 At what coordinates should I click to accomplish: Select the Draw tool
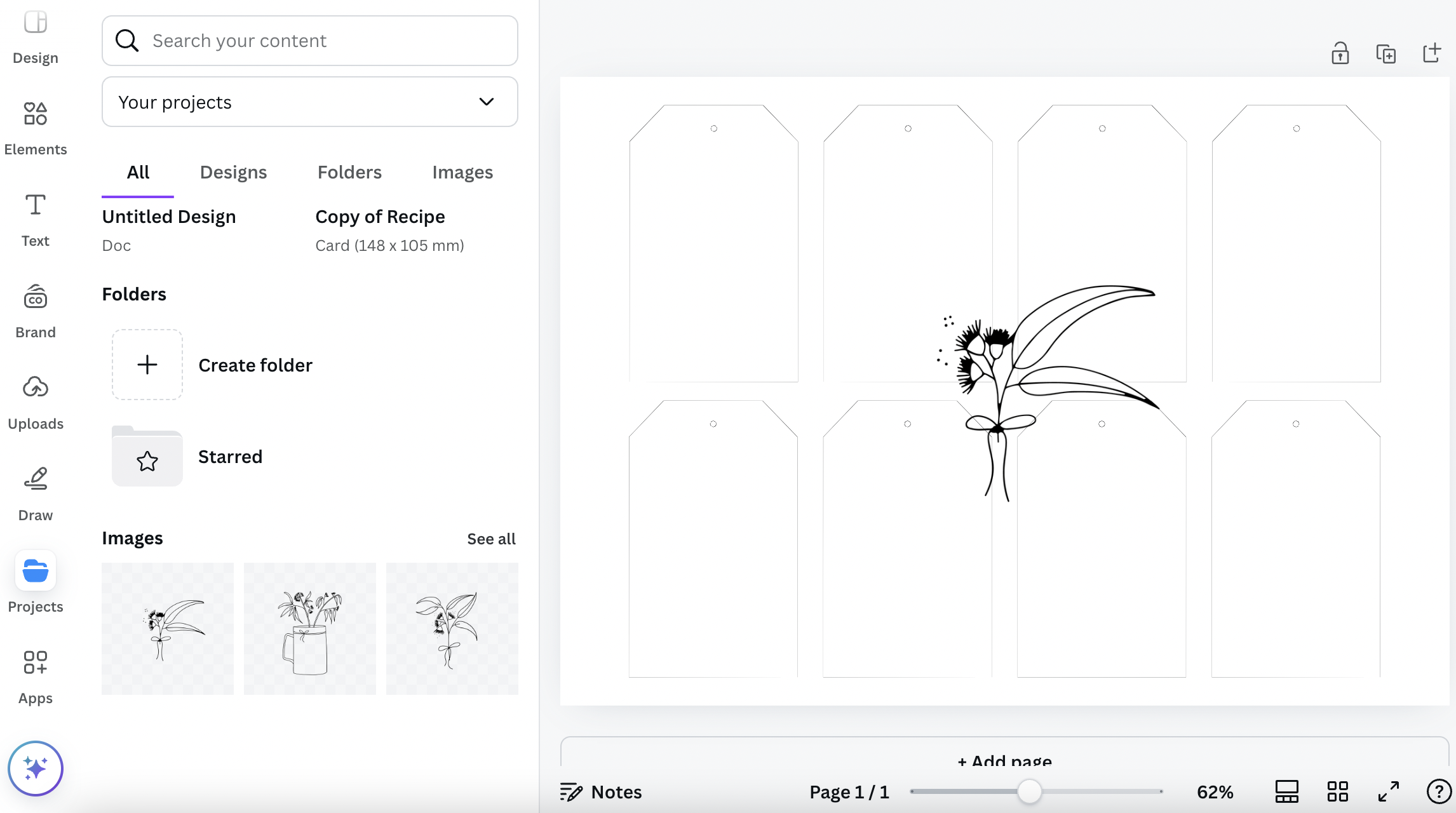tap(36, 494)
